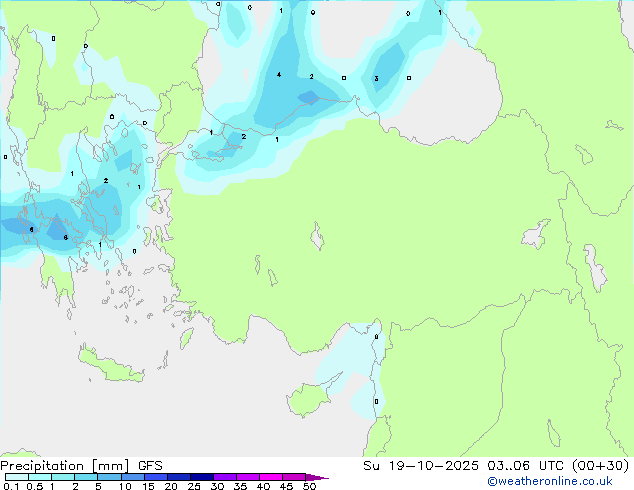634x490 pixels.
Task: Click the 25–30 mm darkest navy legend swatch
Action: [202, 477]
